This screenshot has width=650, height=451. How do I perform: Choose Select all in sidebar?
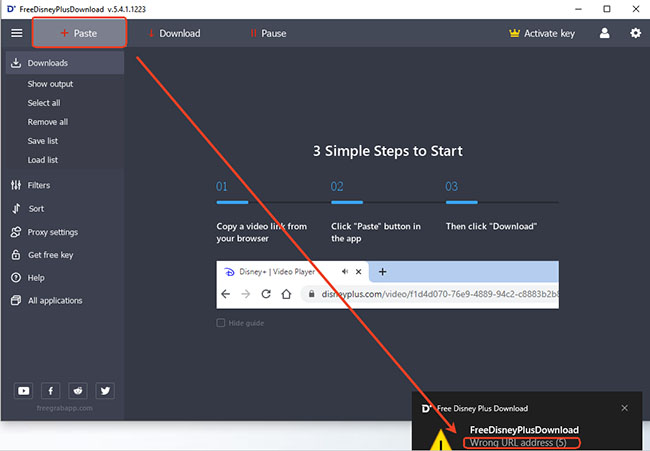[x=44, y=103]
